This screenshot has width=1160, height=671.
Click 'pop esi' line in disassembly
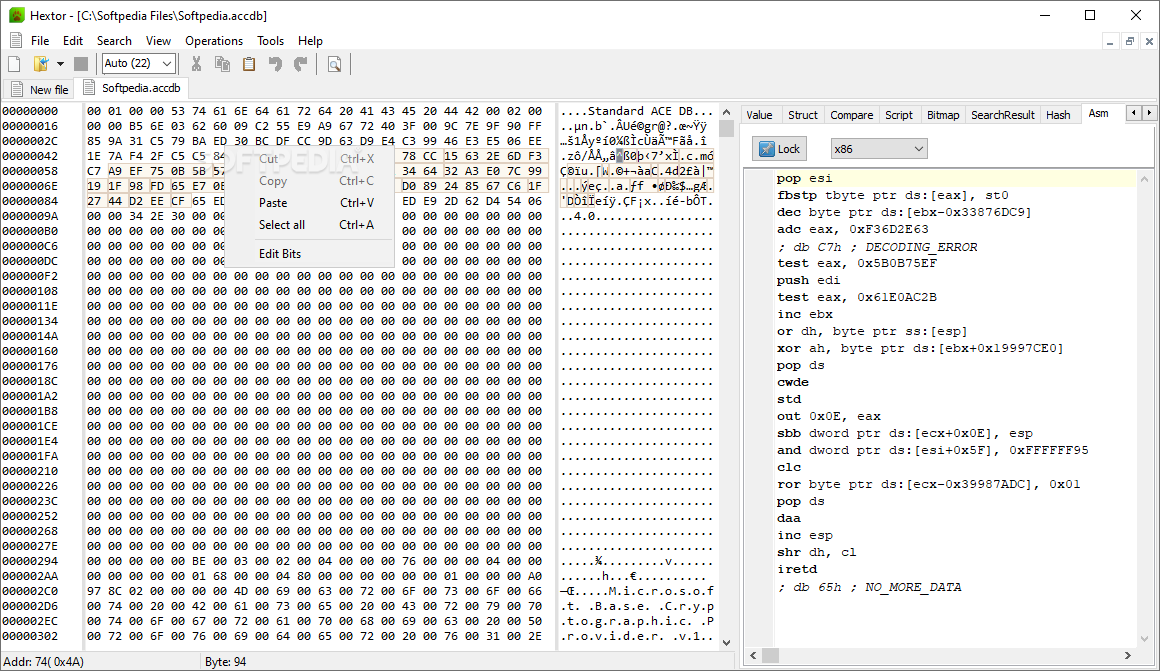point(804,178)
